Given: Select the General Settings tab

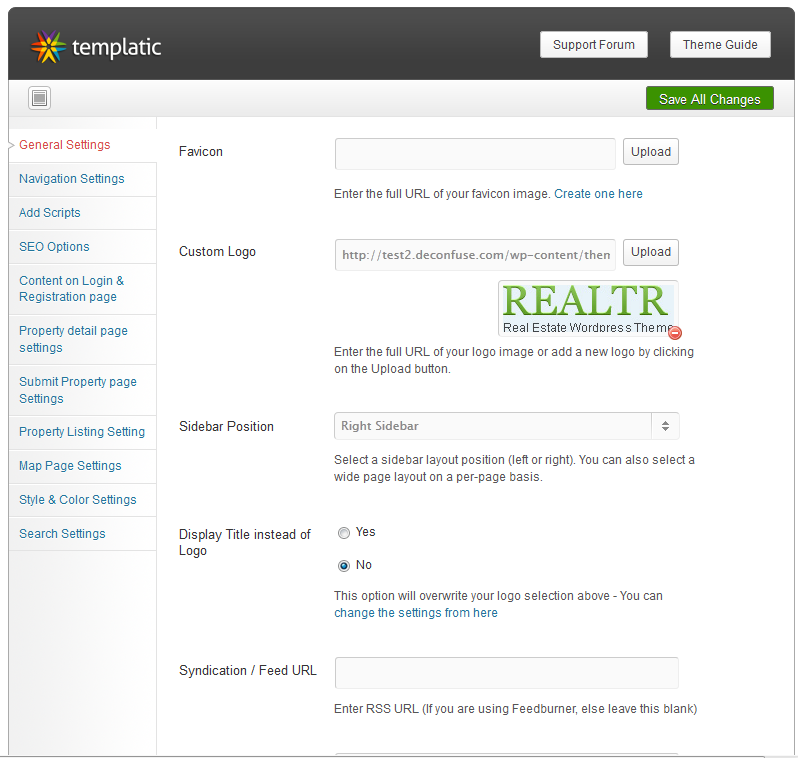Looking at the screenshot, I should [82, 145].
